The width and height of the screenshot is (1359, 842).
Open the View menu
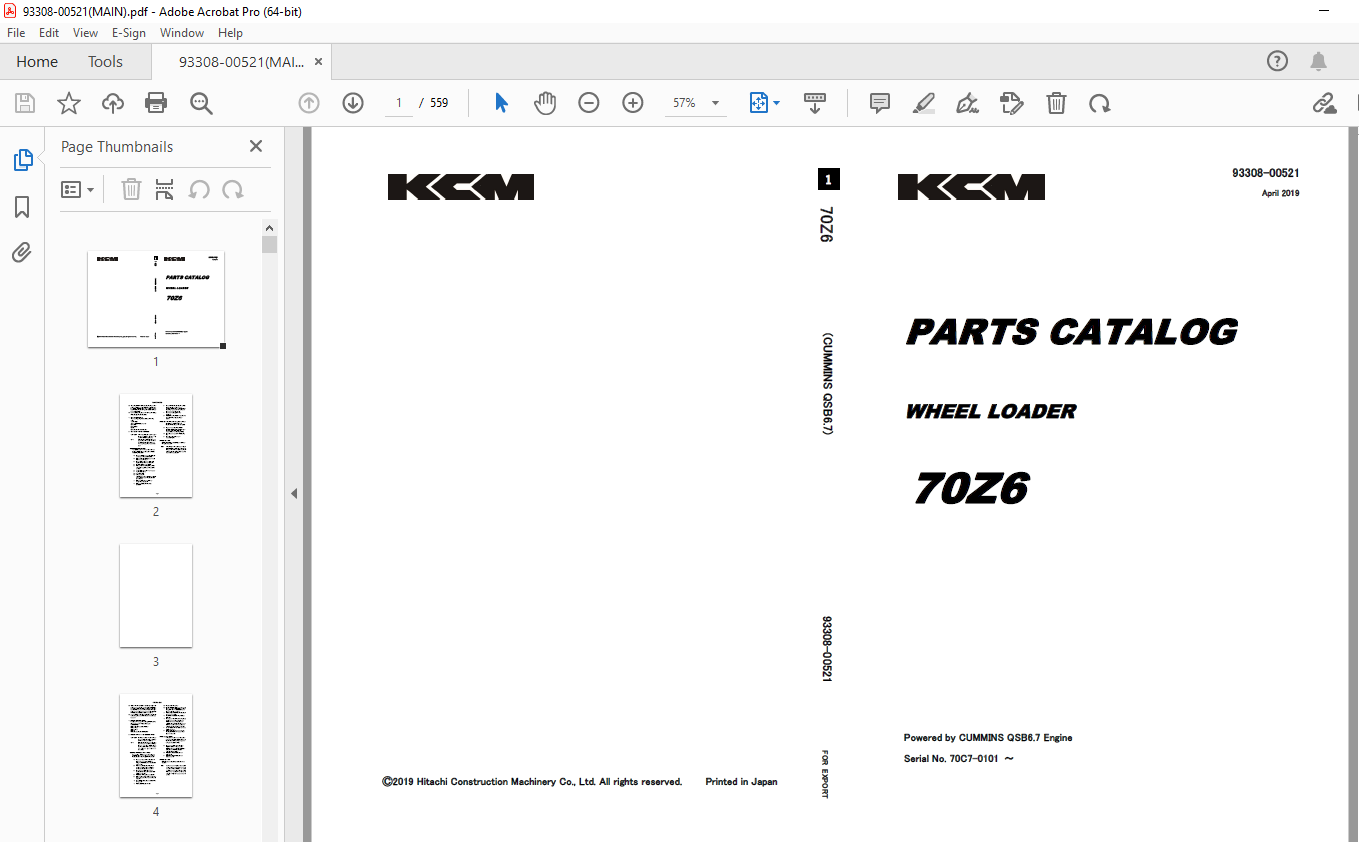[x=86, y=33]
